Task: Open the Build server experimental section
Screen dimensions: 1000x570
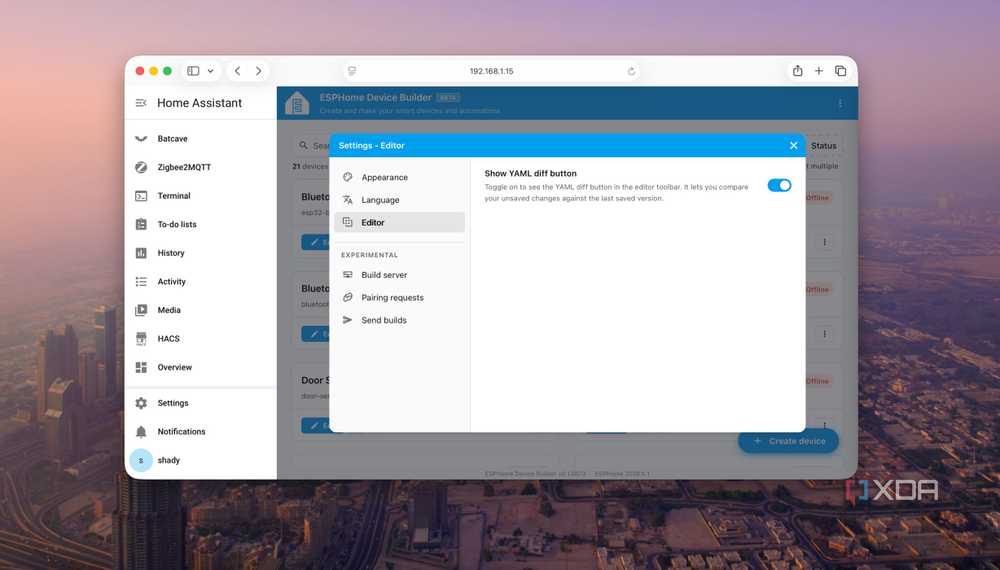Action: point(399,275)
